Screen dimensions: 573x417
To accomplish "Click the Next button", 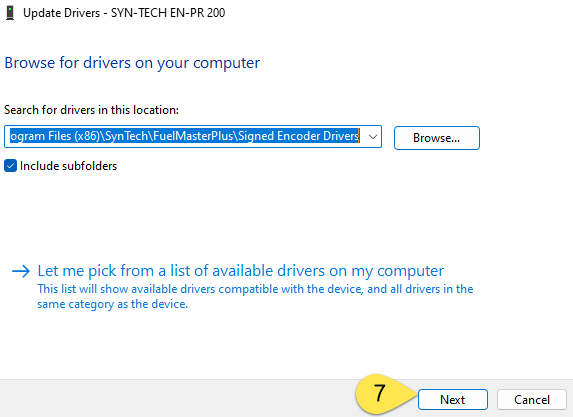I will [453, 399].
